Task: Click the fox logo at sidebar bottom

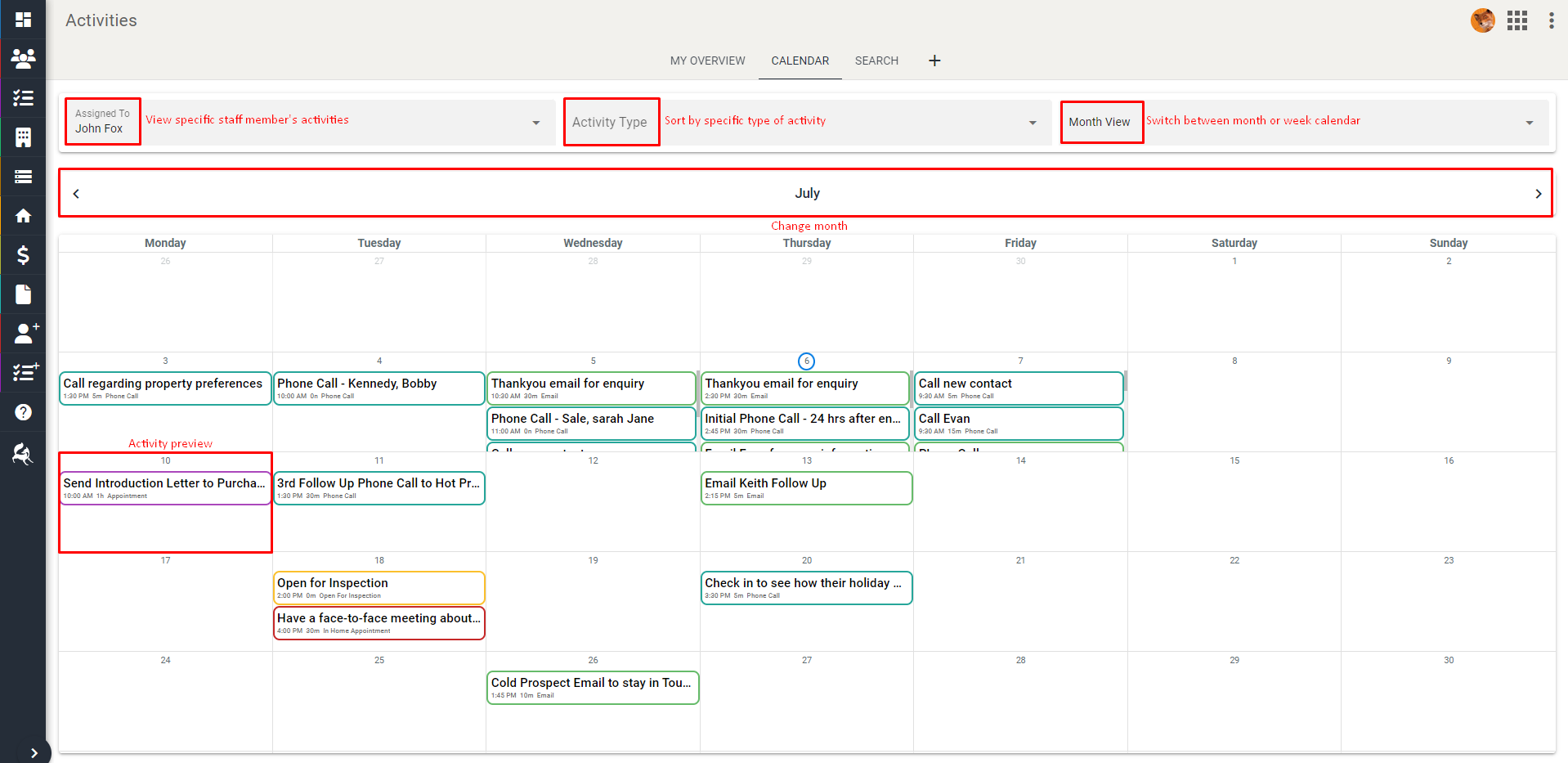Action: (x=22, y=454)
